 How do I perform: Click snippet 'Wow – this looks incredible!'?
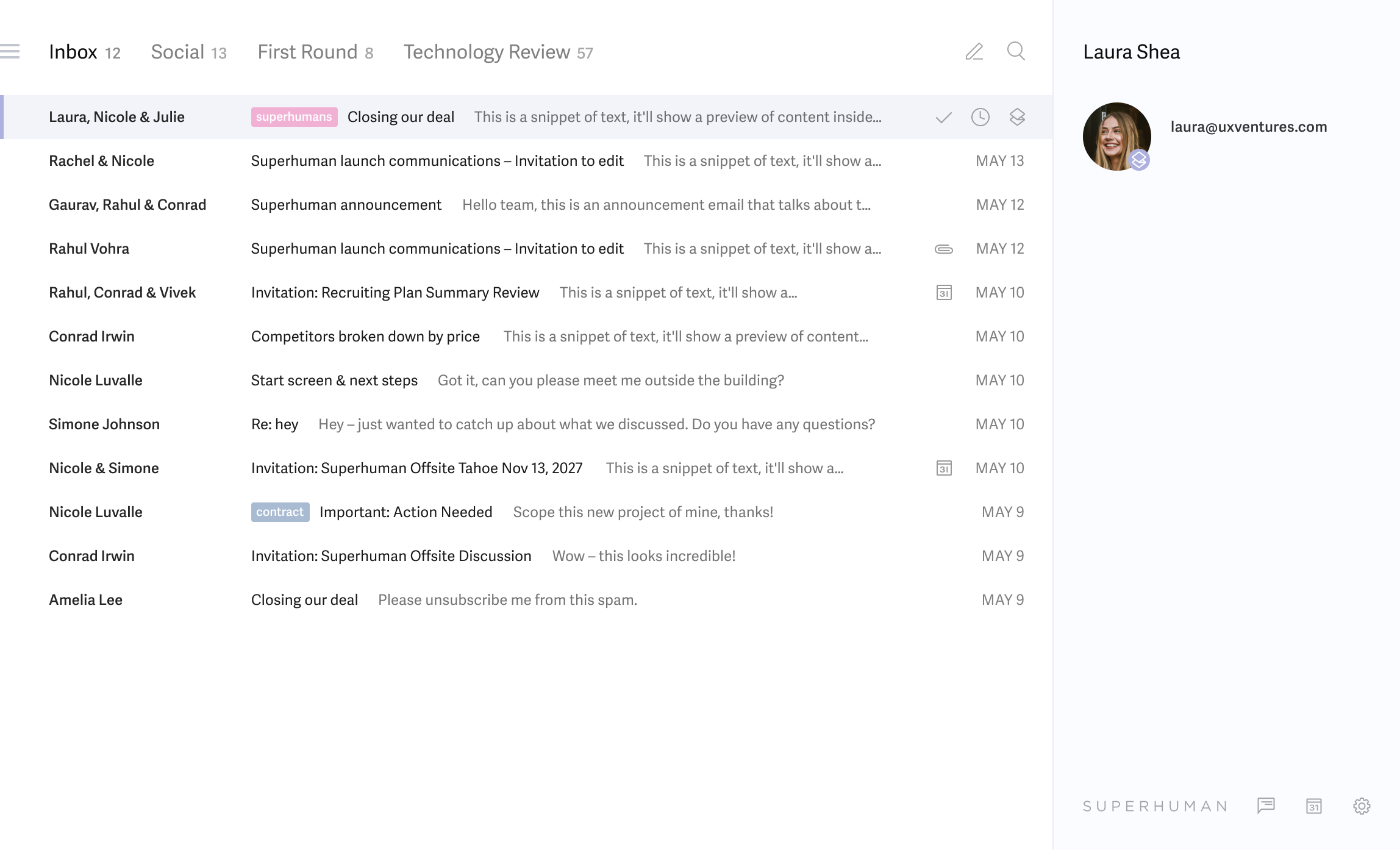click(x=644, y=556)
